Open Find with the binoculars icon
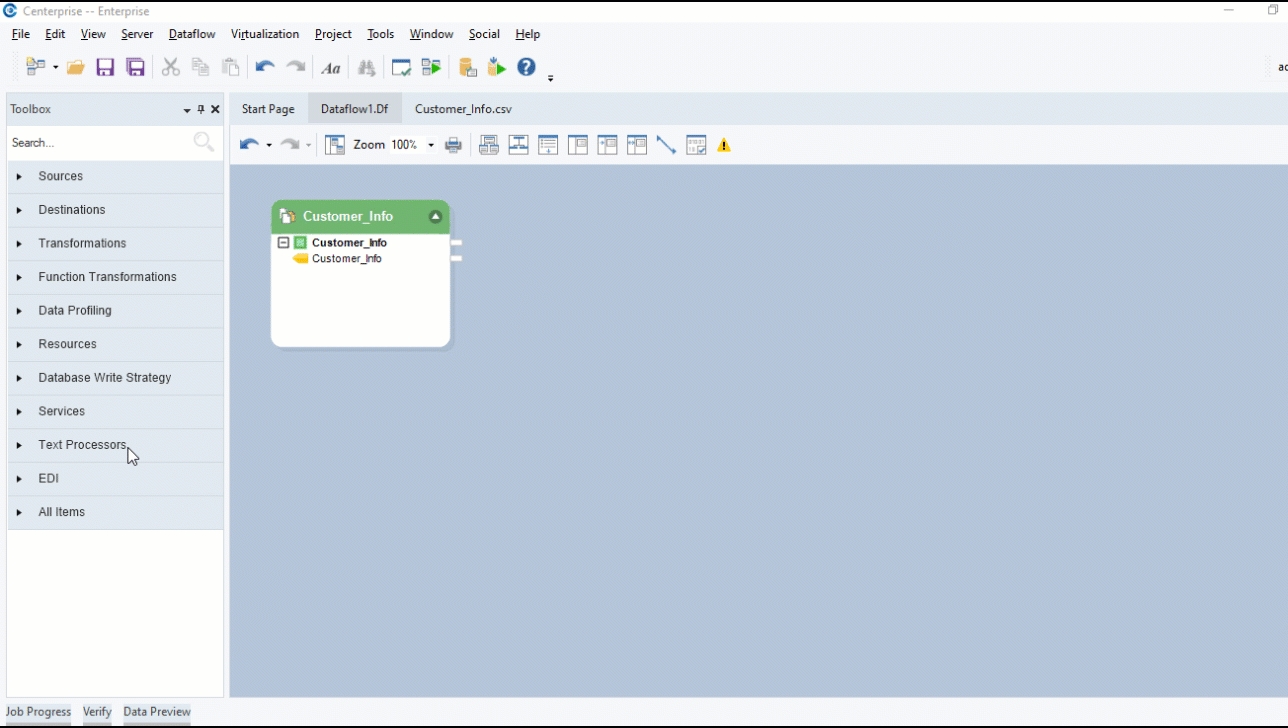This screenshot has width=1288, height=728. tap(367, 68)
